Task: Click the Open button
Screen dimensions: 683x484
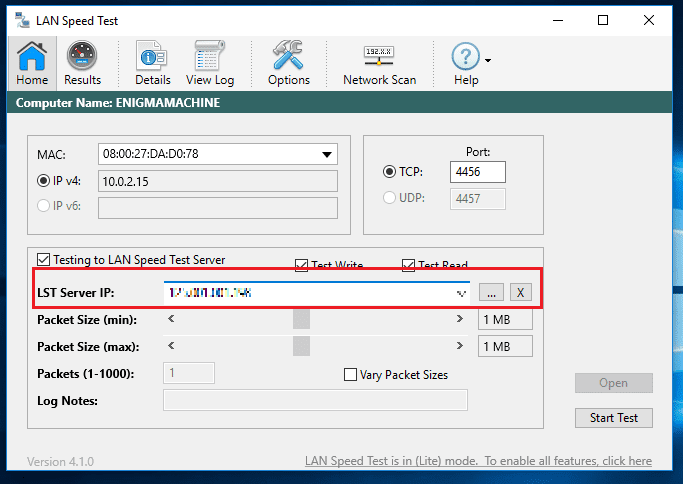Action: (614, 383)
